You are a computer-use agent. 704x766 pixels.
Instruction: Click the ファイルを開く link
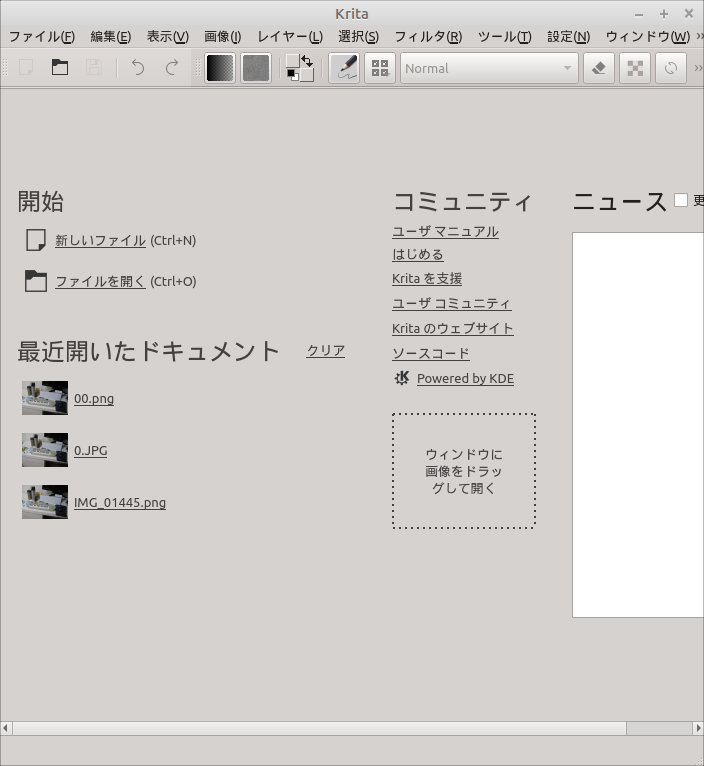coord(100,281)
